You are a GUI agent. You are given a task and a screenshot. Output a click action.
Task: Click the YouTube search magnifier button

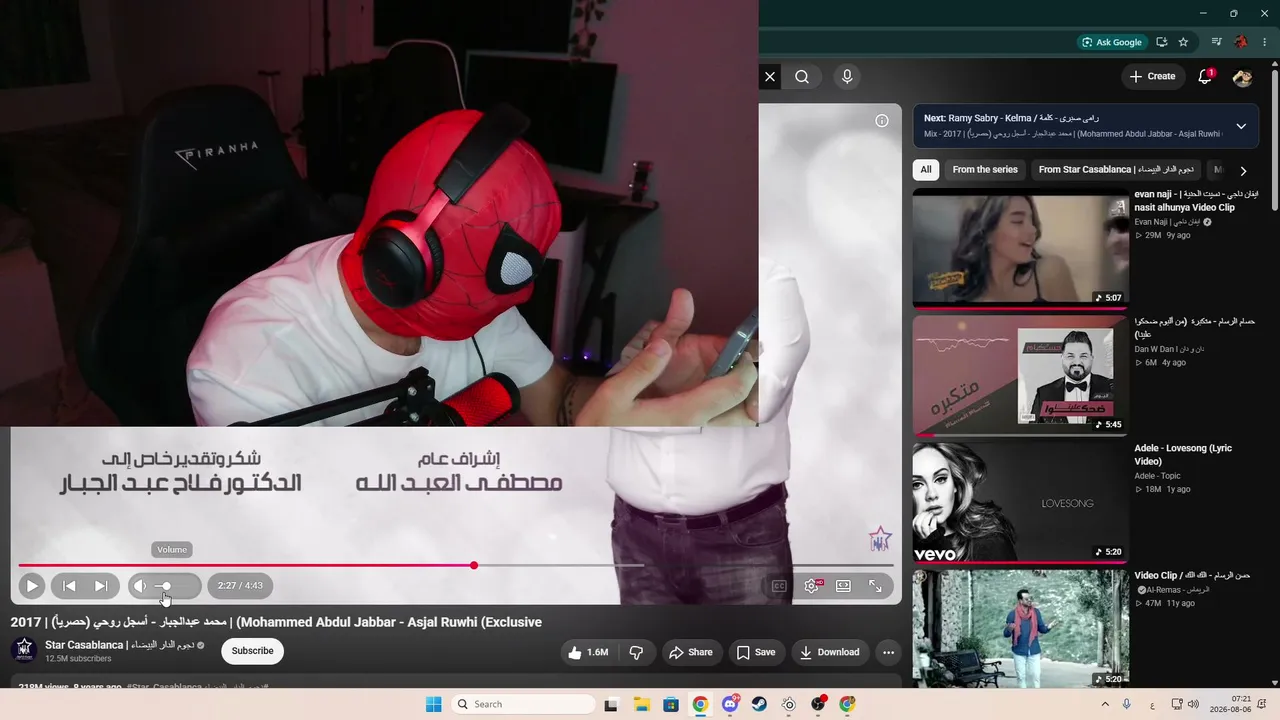tap(802, 76)
